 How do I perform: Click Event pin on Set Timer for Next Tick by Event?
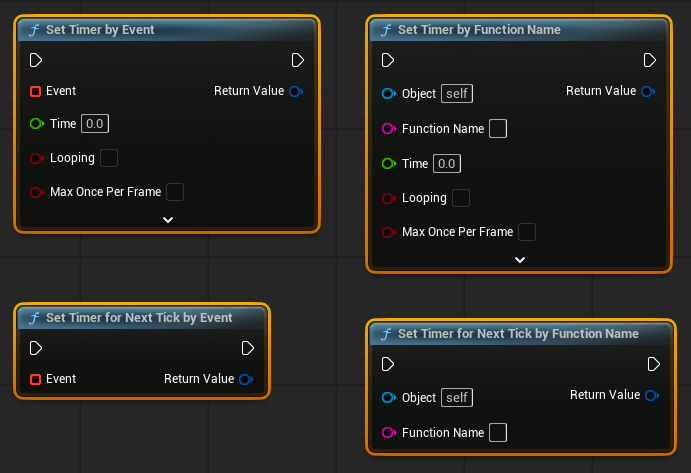click(x=35, y=379)
